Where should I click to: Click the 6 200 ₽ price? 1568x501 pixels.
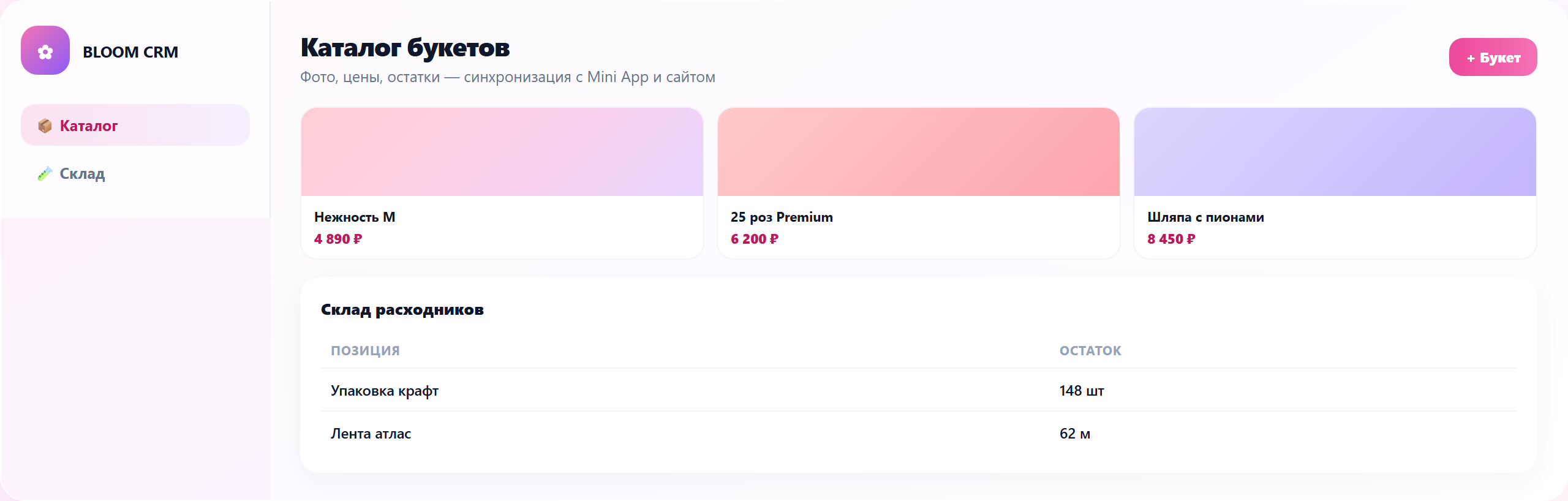click(x=755, y=239)
